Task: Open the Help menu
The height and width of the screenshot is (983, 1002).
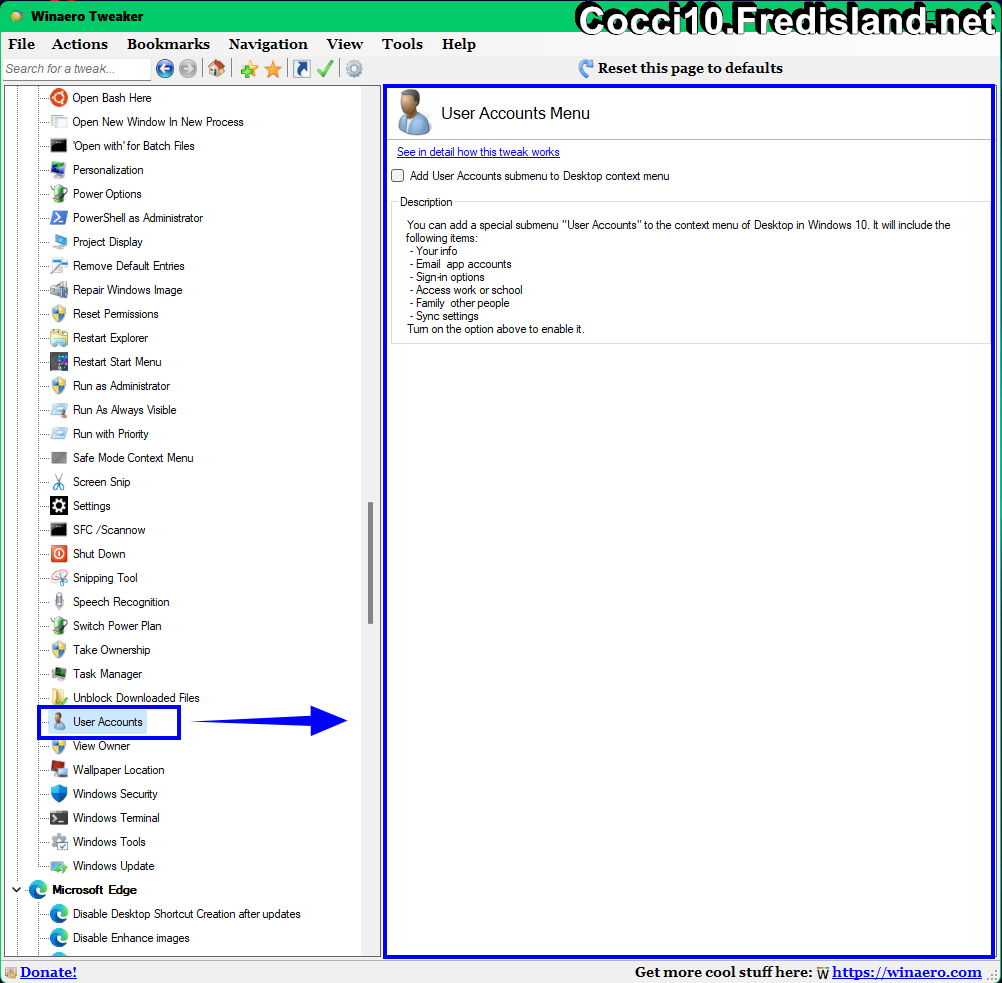Action: pos(459,44)
